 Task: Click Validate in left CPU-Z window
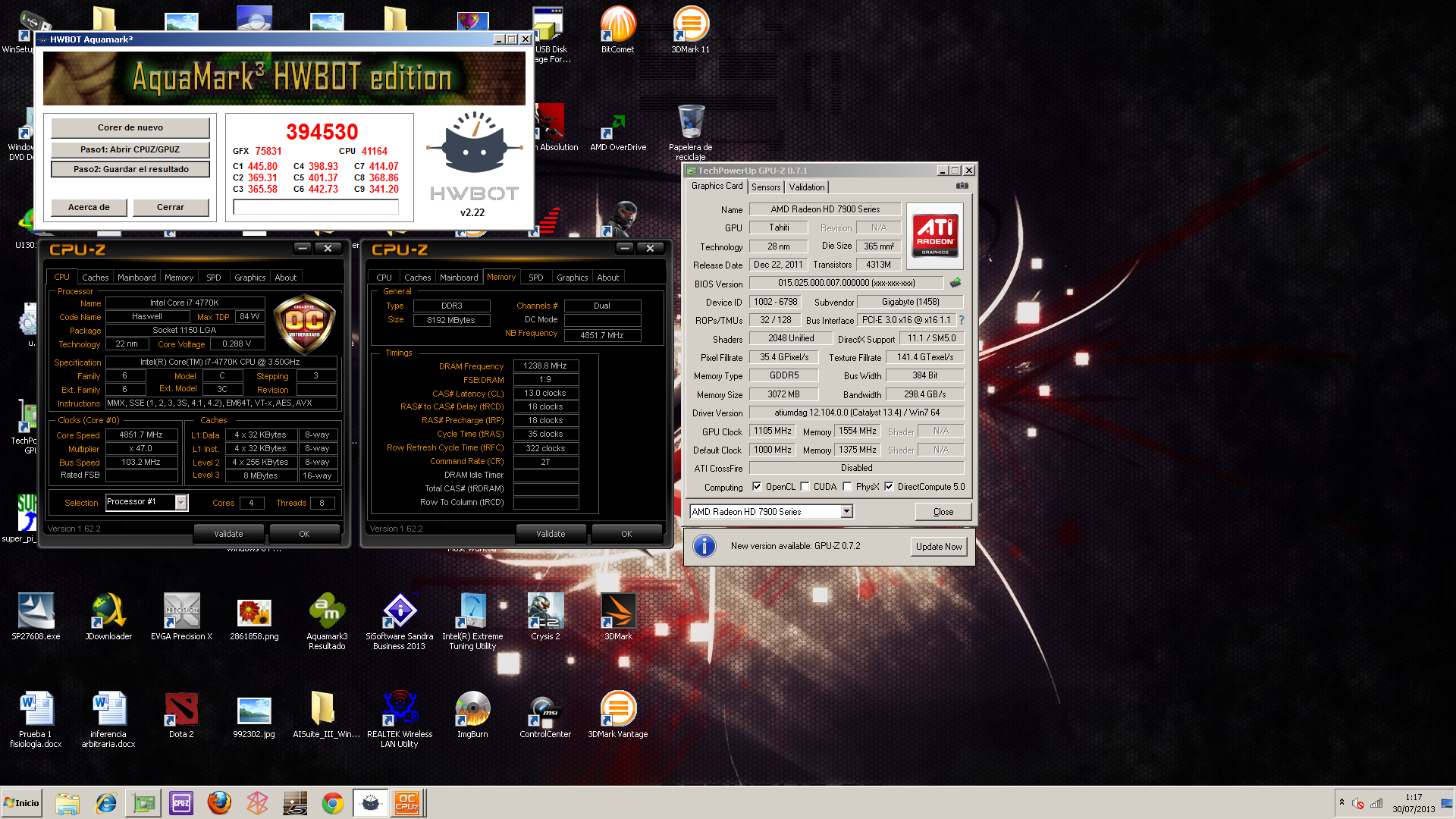coord(228,534)
